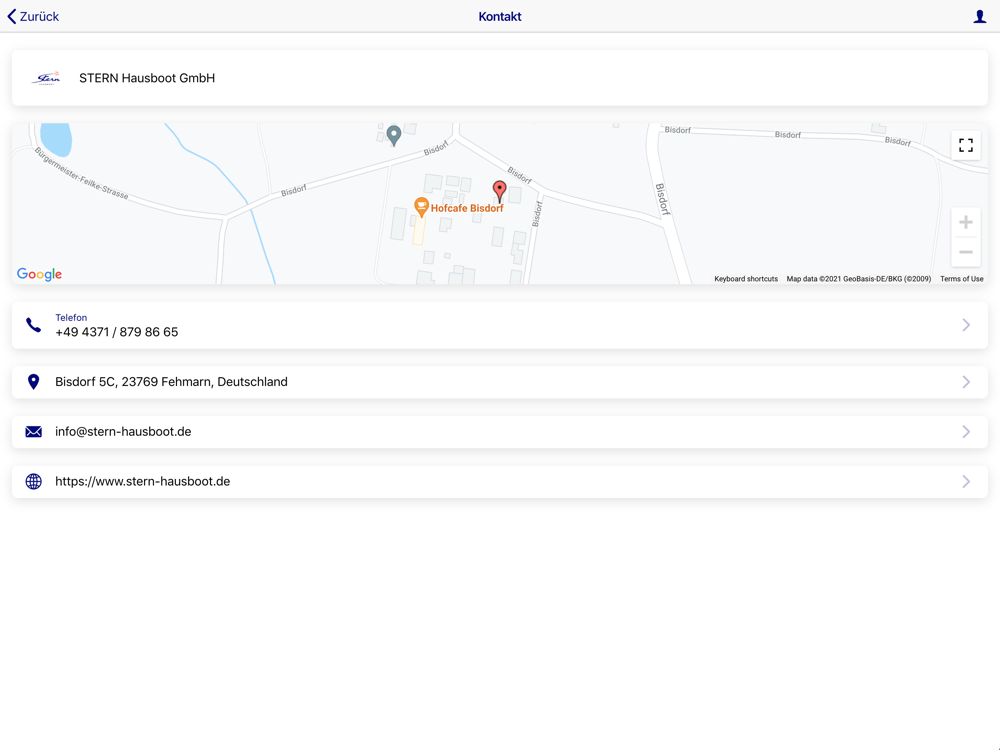Click the address location pin icon
1000x750 pixels.
coord(33,382)
